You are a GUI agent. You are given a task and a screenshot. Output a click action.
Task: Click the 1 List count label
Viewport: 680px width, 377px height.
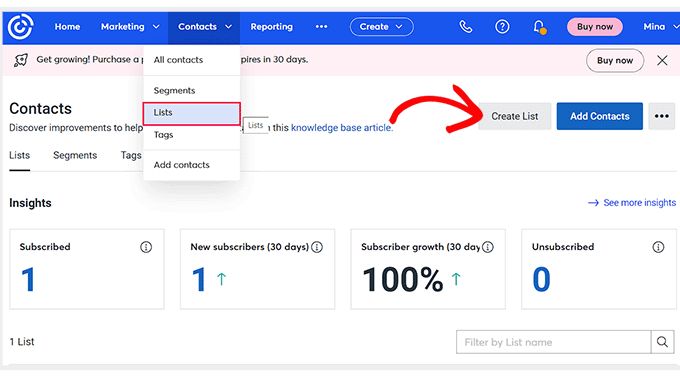pyautogui.click(x=22, y=342)
